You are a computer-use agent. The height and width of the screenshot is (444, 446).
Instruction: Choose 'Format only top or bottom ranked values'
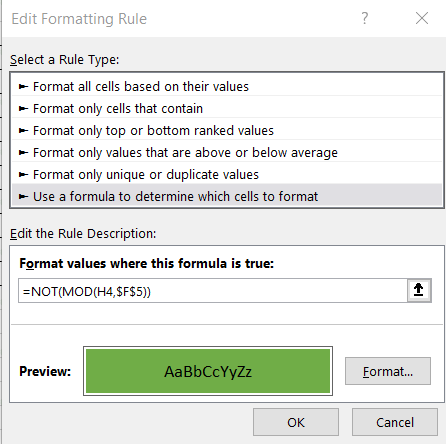(x=227, y=131)
